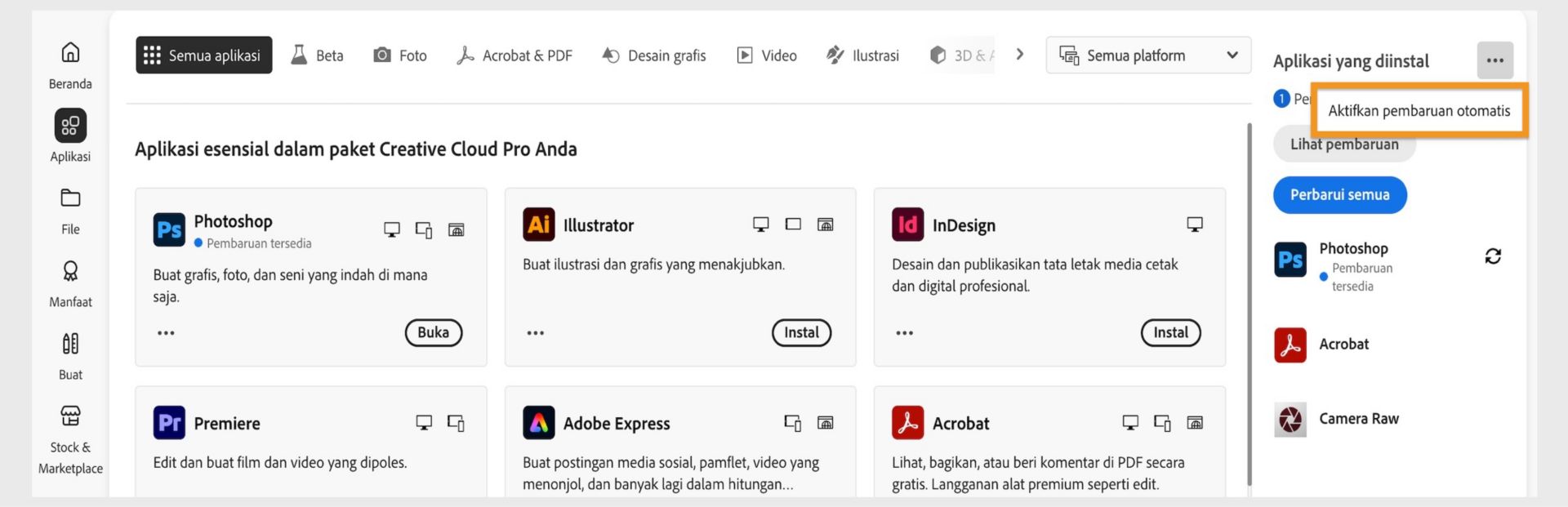Open more options on Photoshop card
Viewport: 1568px width, 507px height.
(166, 333)
